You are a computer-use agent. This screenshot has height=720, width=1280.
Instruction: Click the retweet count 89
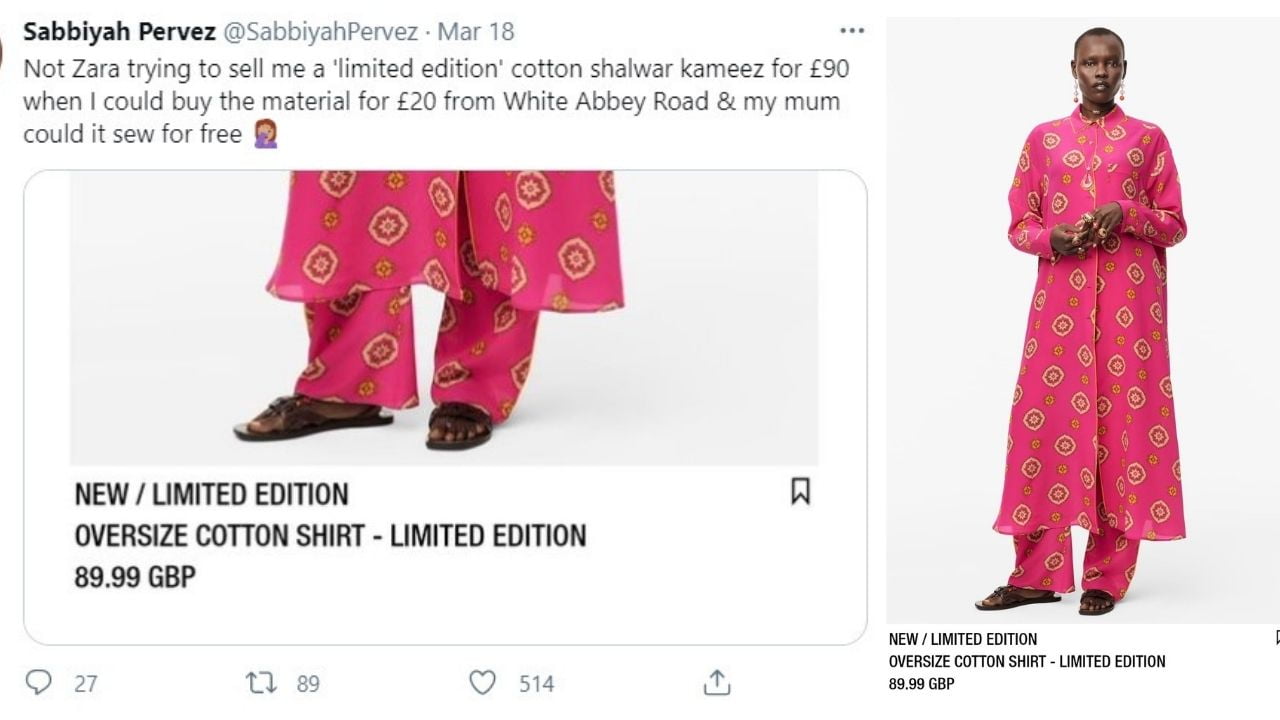coord(307,684)
